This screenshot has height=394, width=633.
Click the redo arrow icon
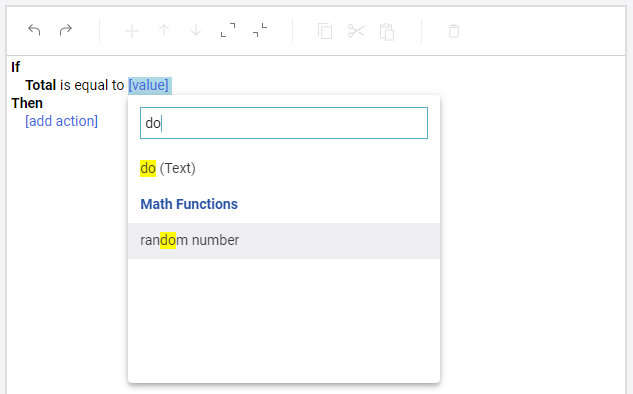pyautogui.click(x=65, y=30)
